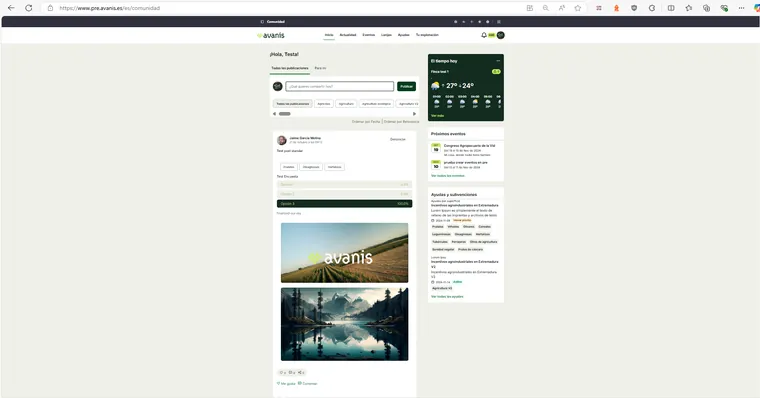Click the share count icon under post
This screenshot has height=398, width=760.
point(301,372)
